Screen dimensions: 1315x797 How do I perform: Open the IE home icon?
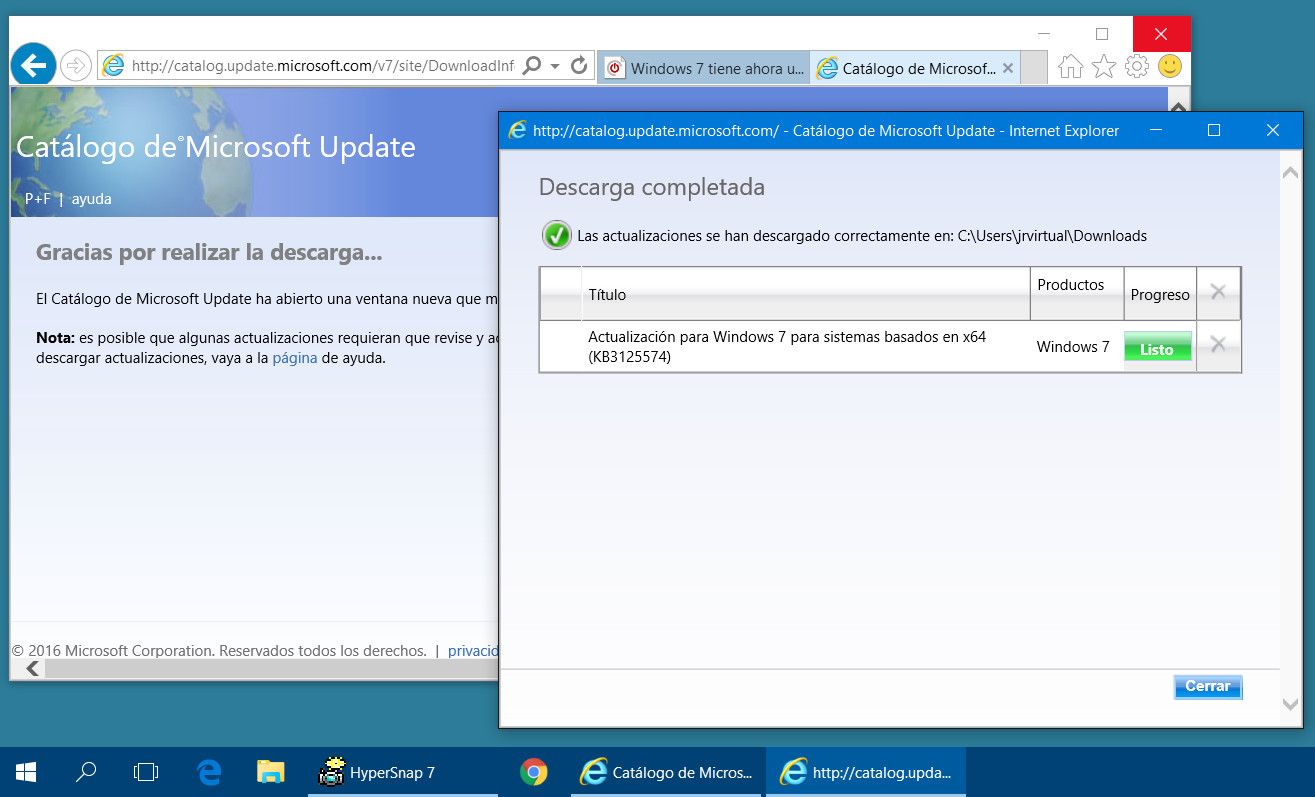click(1070, 67)
